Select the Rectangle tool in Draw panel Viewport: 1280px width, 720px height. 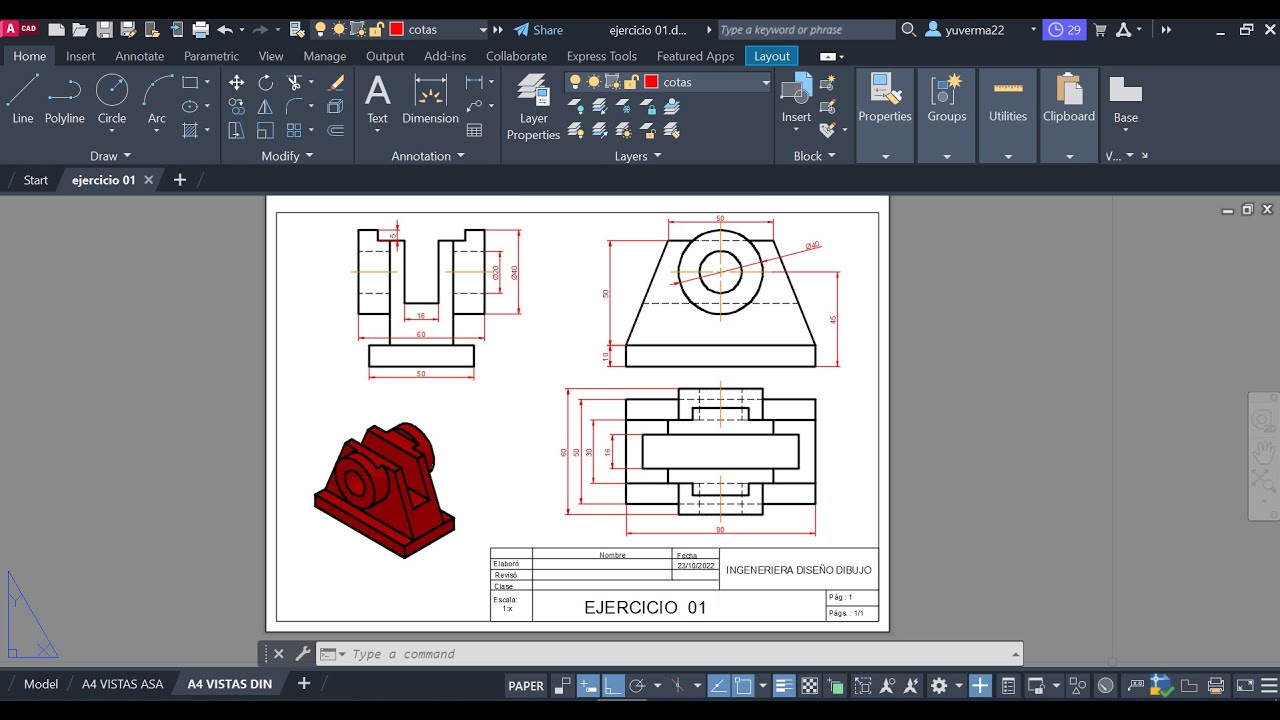pyautogui.click(x=190, y=82)
